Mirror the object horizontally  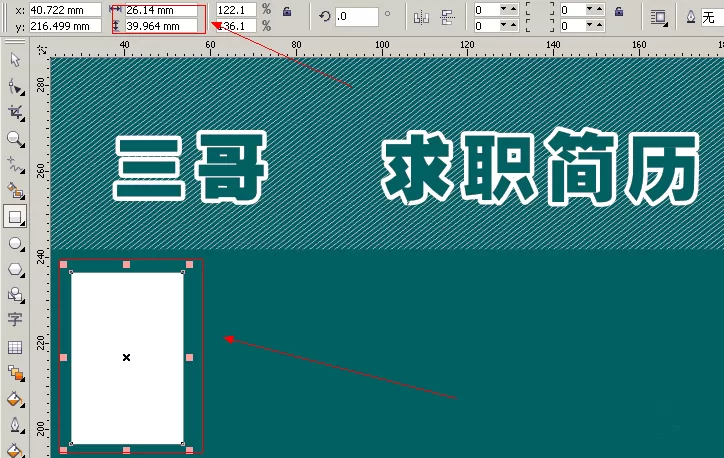tap(421, 18)
